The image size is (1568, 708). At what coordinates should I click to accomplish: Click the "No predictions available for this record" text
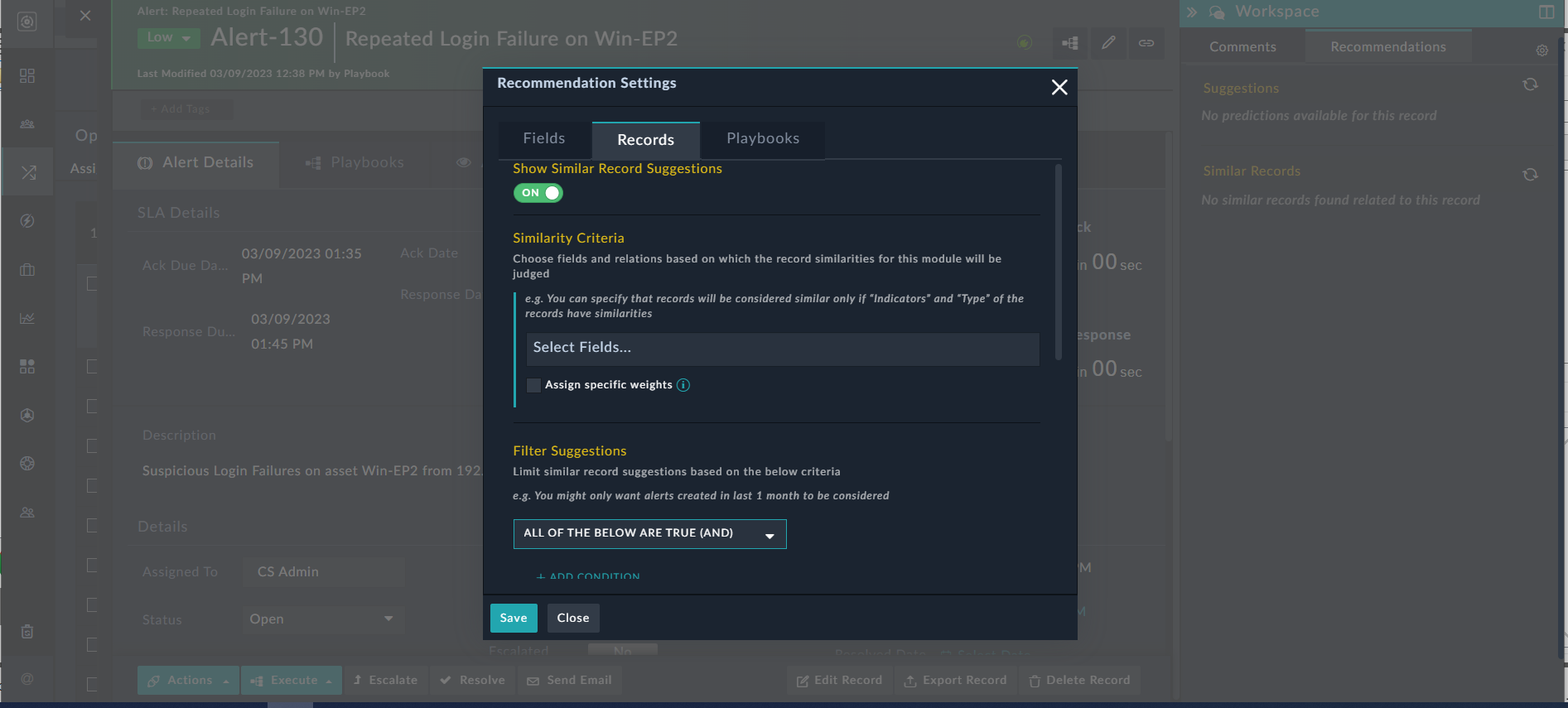(x=1319, y=116)
